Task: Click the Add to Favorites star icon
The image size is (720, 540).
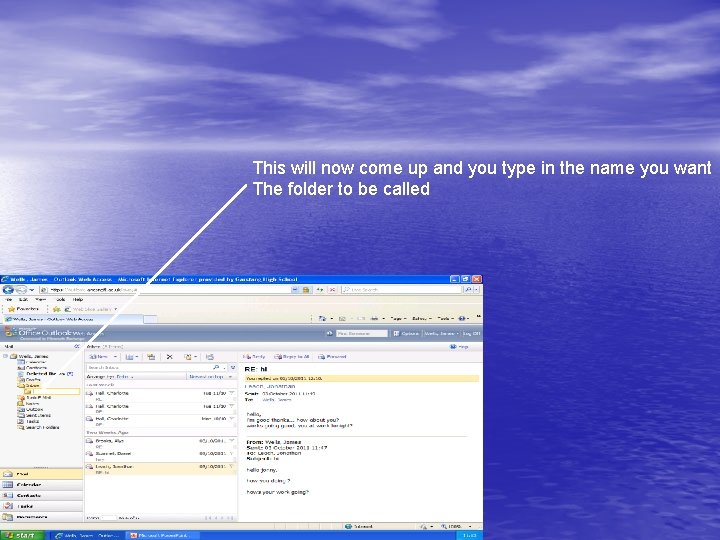Action: pyautogui.click(x=56, y=309)
